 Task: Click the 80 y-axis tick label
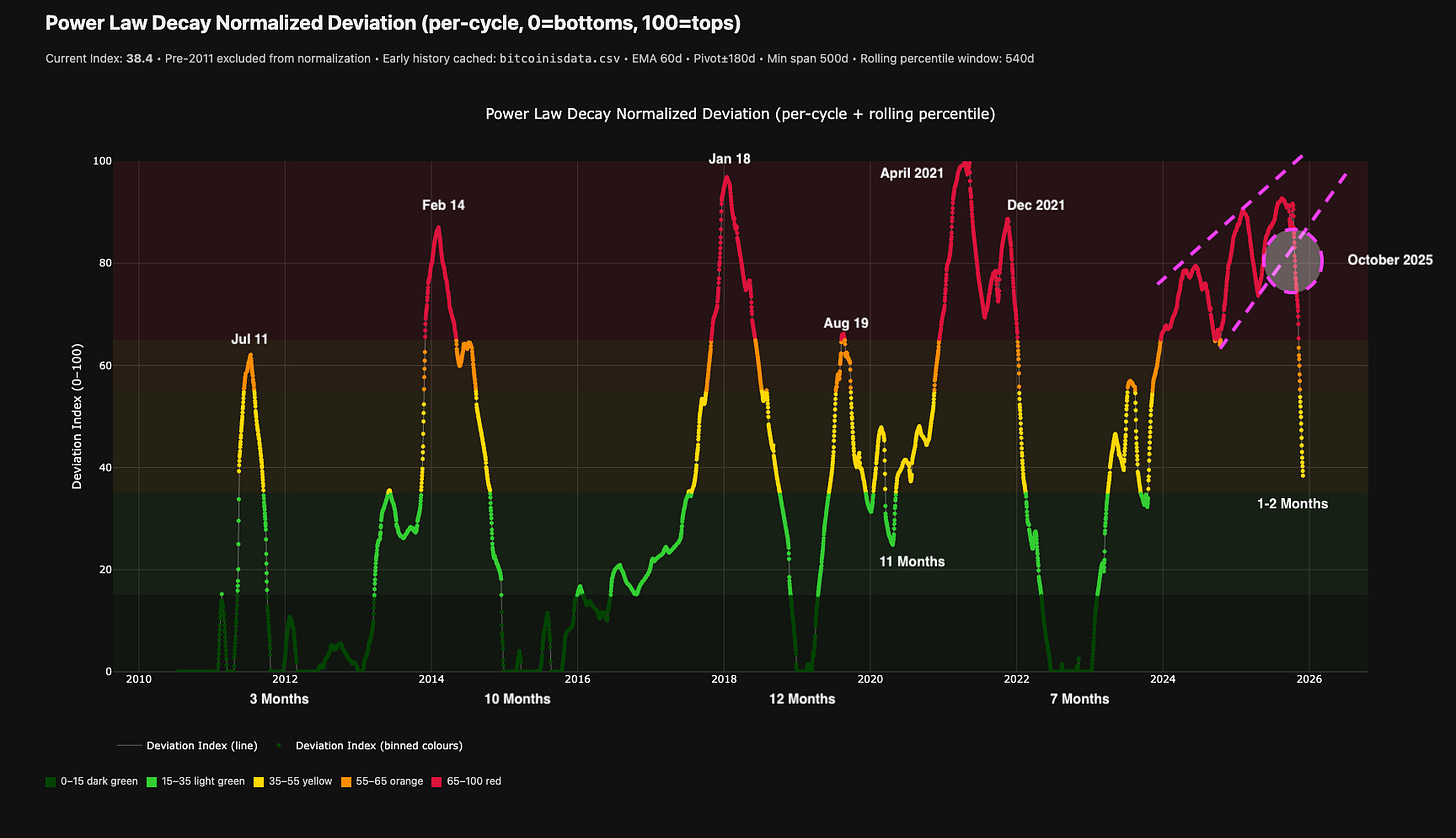(104, 263)
